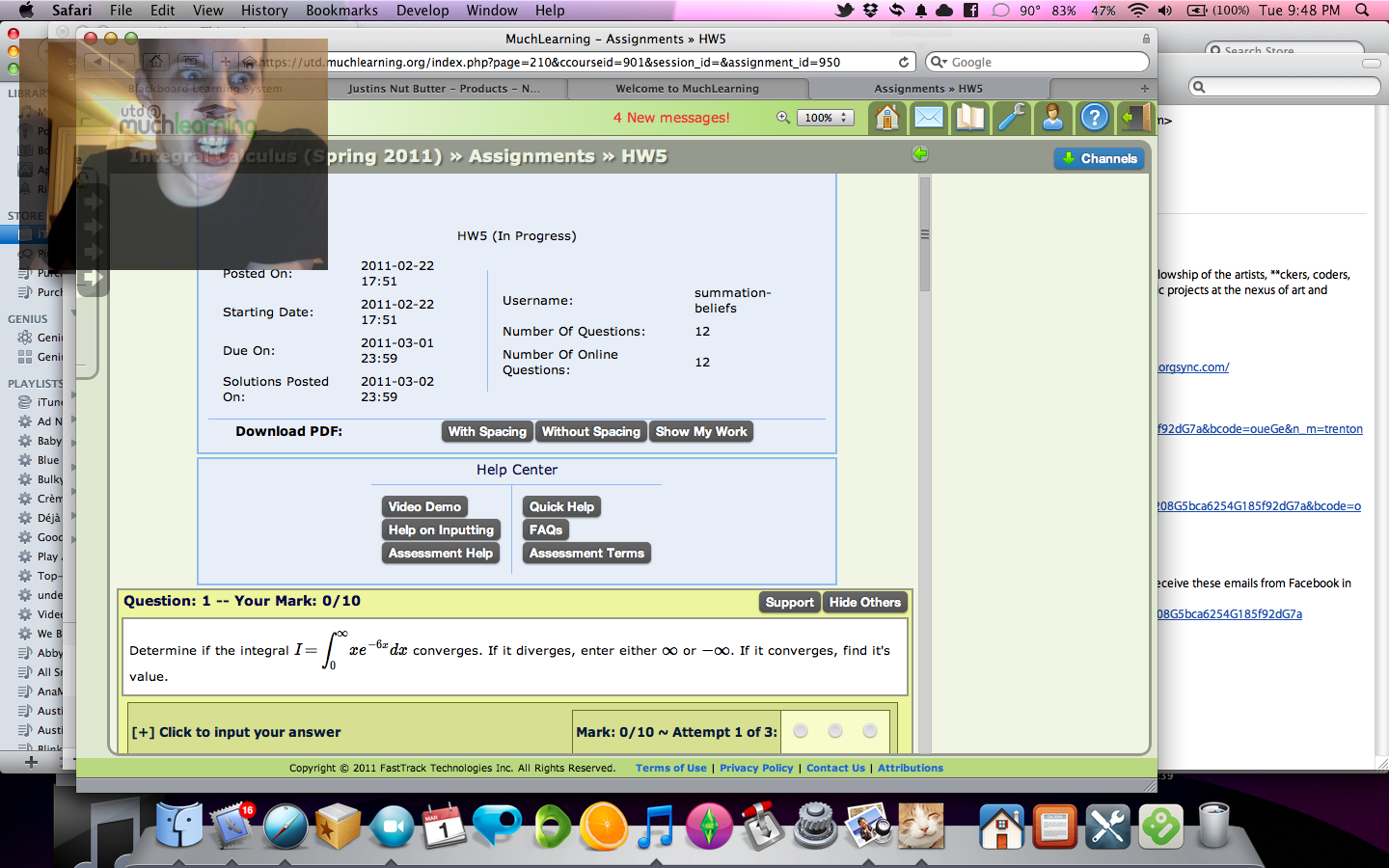Open the 100% zoom level dropdown
1389x868 pixels.
(826, 118)
